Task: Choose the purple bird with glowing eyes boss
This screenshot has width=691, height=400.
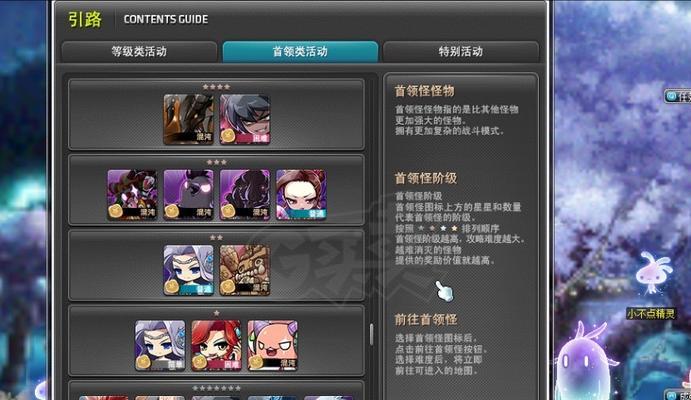Action: point(189,195)
